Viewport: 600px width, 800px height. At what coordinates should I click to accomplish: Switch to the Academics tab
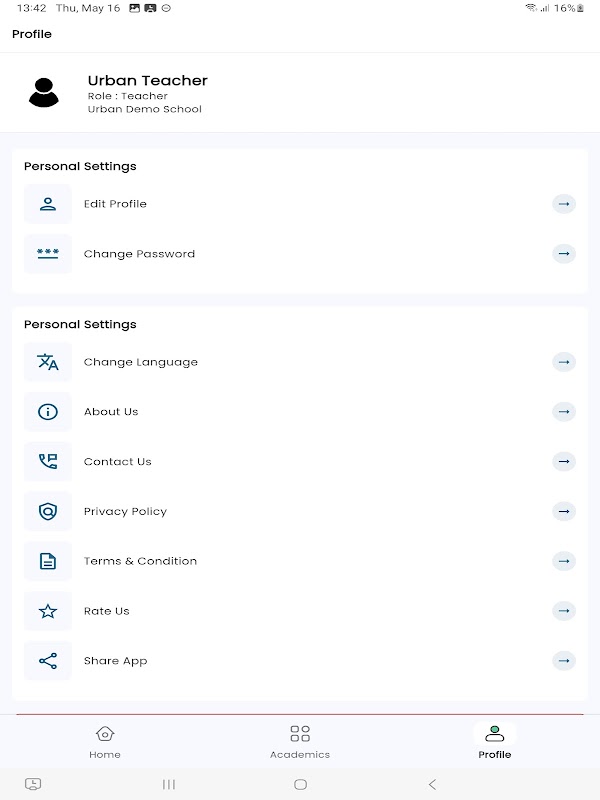(300, 741)
